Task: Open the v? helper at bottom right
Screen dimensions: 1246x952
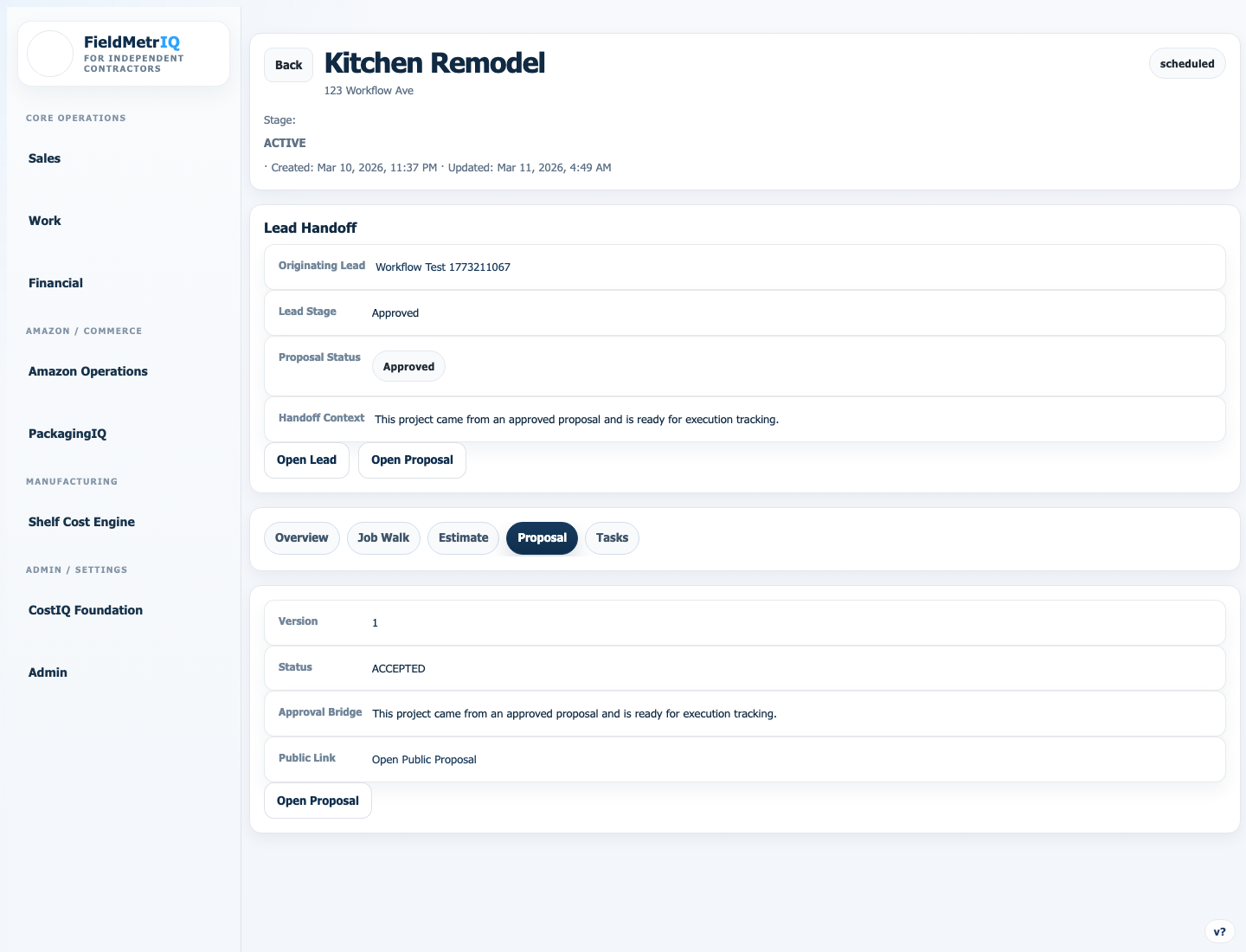Action: (x=1220, y=931)
